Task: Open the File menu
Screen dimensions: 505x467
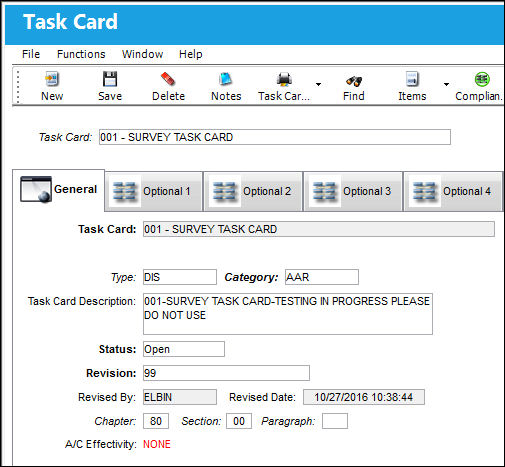Action: point(31,54)
